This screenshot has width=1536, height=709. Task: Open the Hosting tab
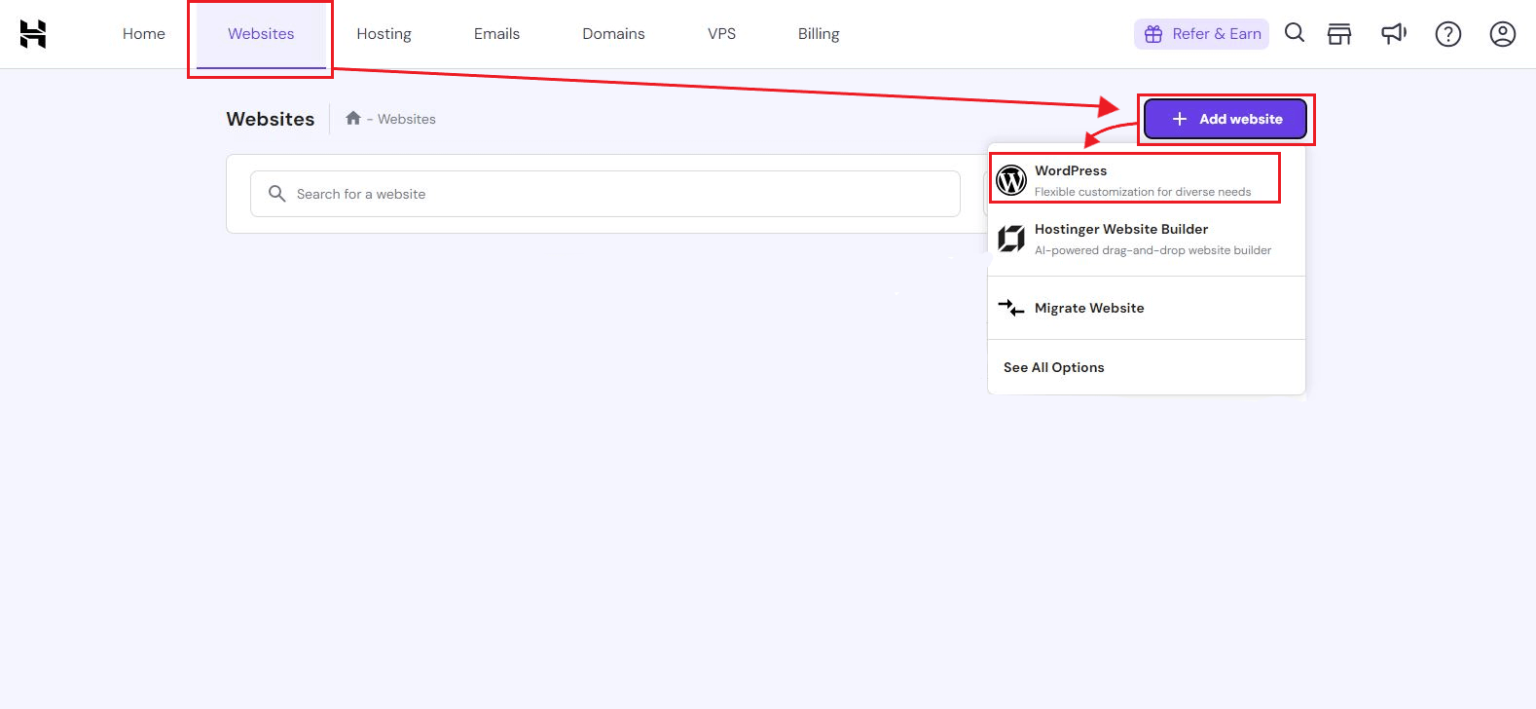(384, 34)
